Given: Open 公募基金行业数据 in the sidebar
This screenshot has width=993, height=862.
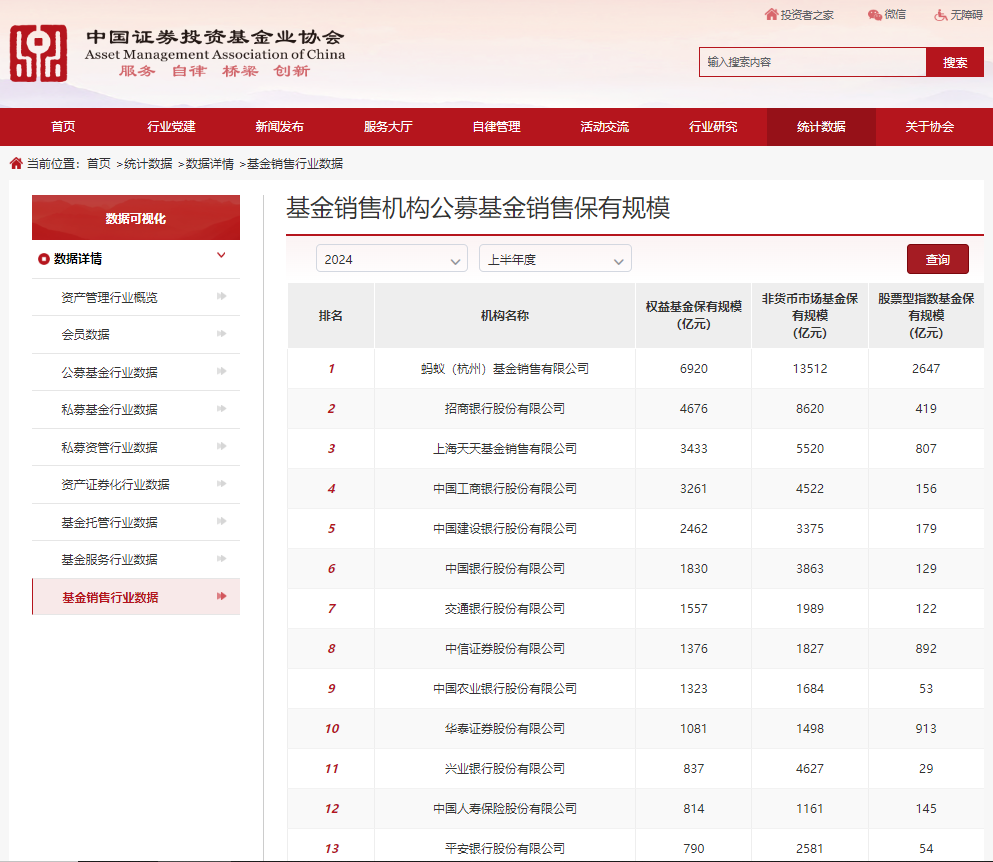Looking at the screenshot, I should pos(110,372).
